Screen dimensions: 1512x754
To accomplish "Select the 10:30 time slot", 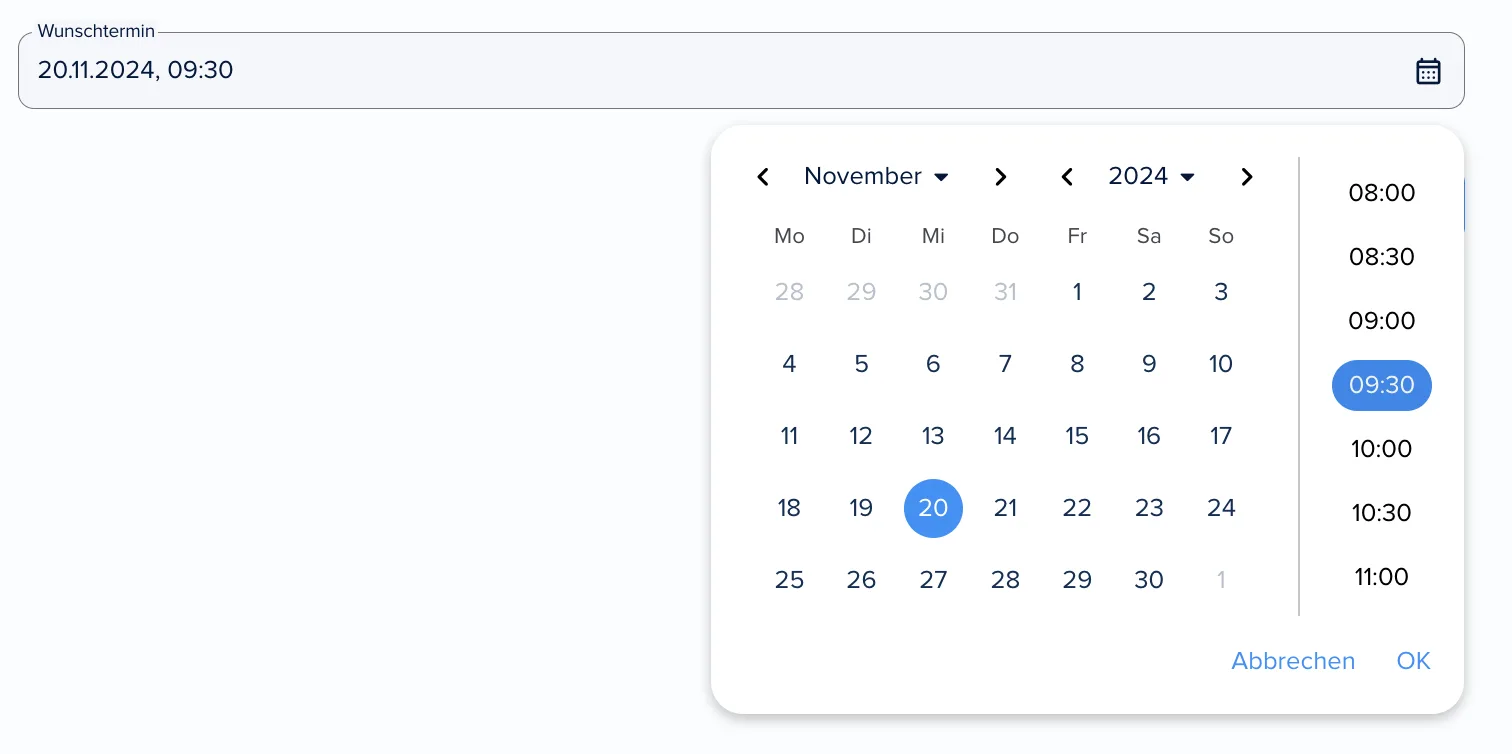I will coord(1382,513).
